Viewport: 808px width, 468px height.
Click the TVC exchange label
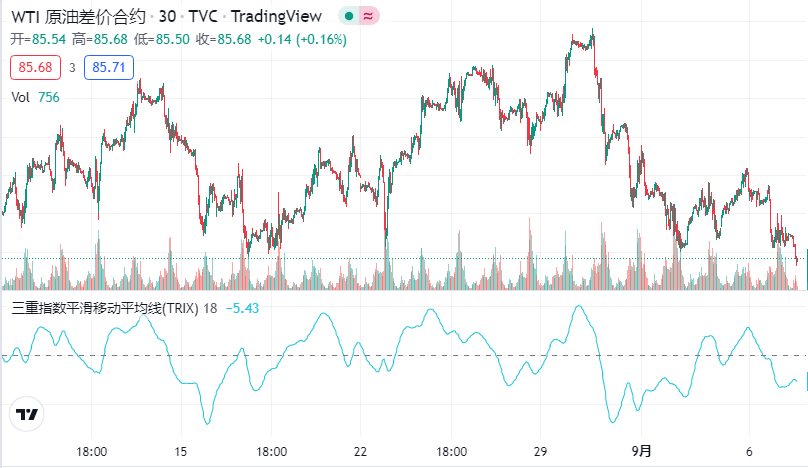point(205,16)
